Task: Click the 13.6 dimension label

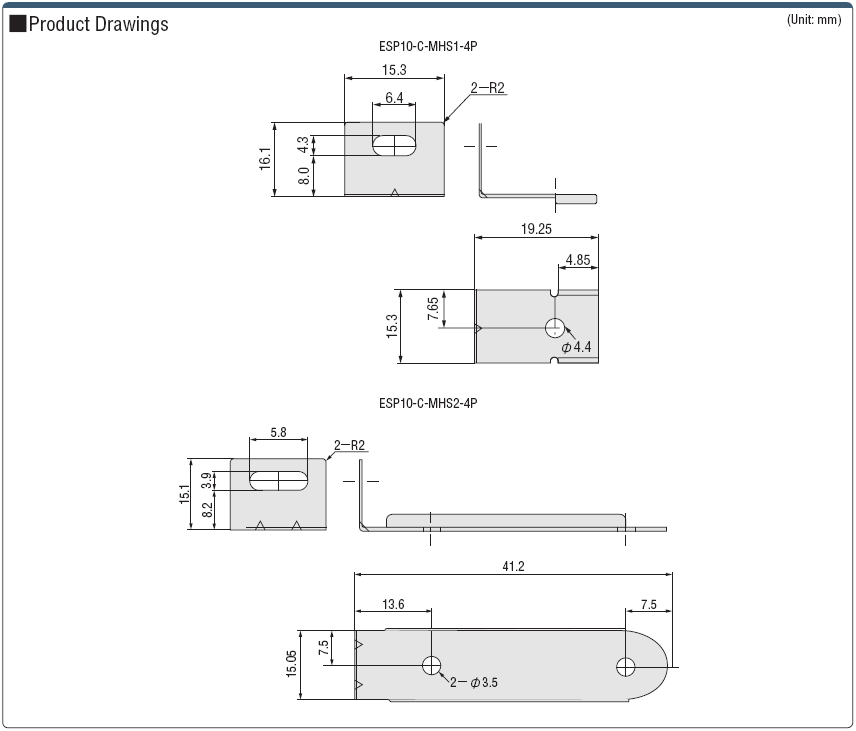Action: pos(394,604)
